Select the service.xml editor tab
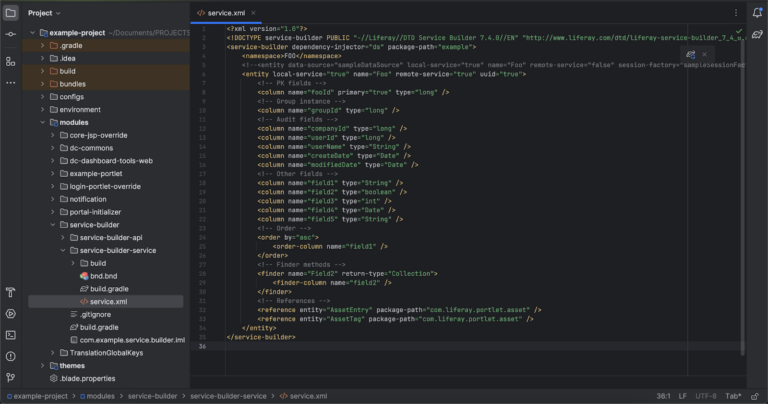Image resolution: width=768 pixels, height=404 pixels. point(226,13)
